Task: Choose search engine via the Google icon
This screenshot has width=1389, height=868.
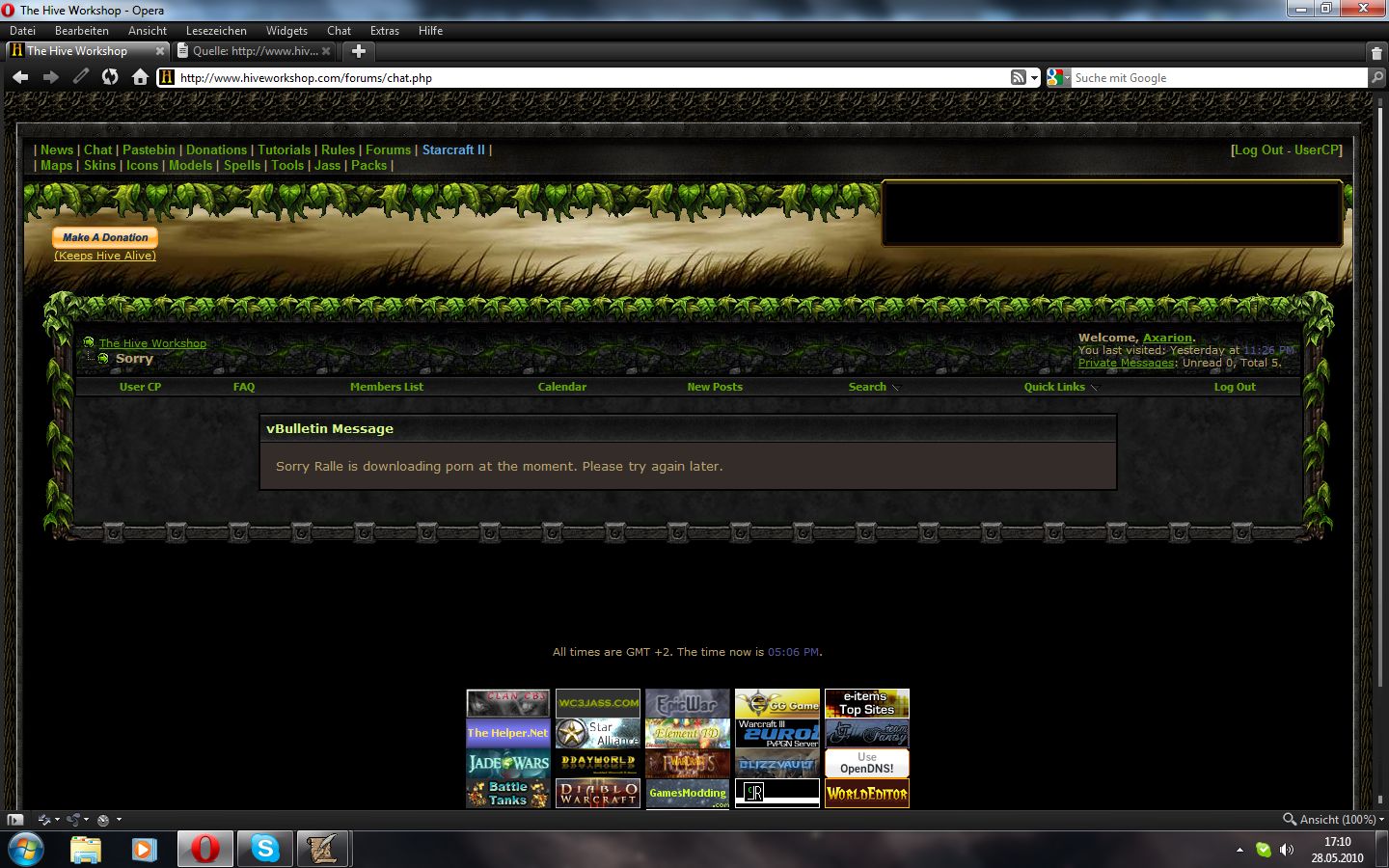Action: 1058,77
